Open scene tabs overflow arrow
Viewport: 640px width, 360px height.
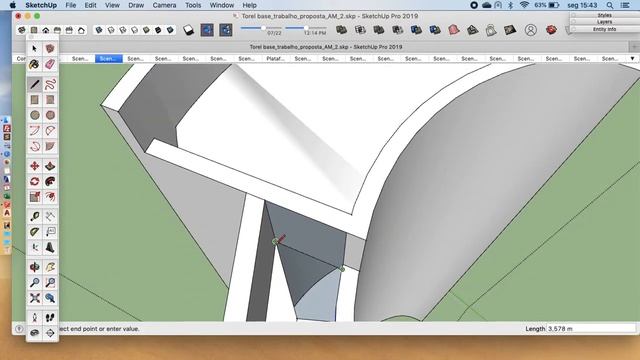(x=632, y=59)
